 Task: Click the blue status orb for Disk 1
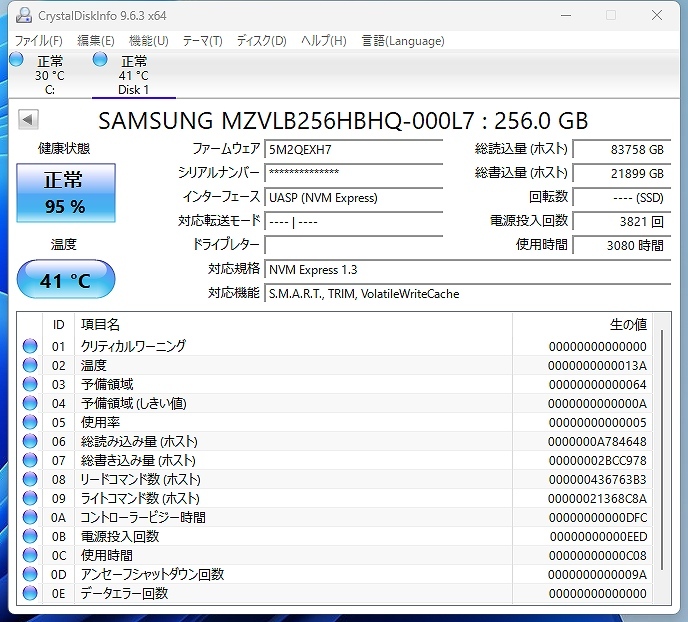pyautogui.click(x=100, y=59)
